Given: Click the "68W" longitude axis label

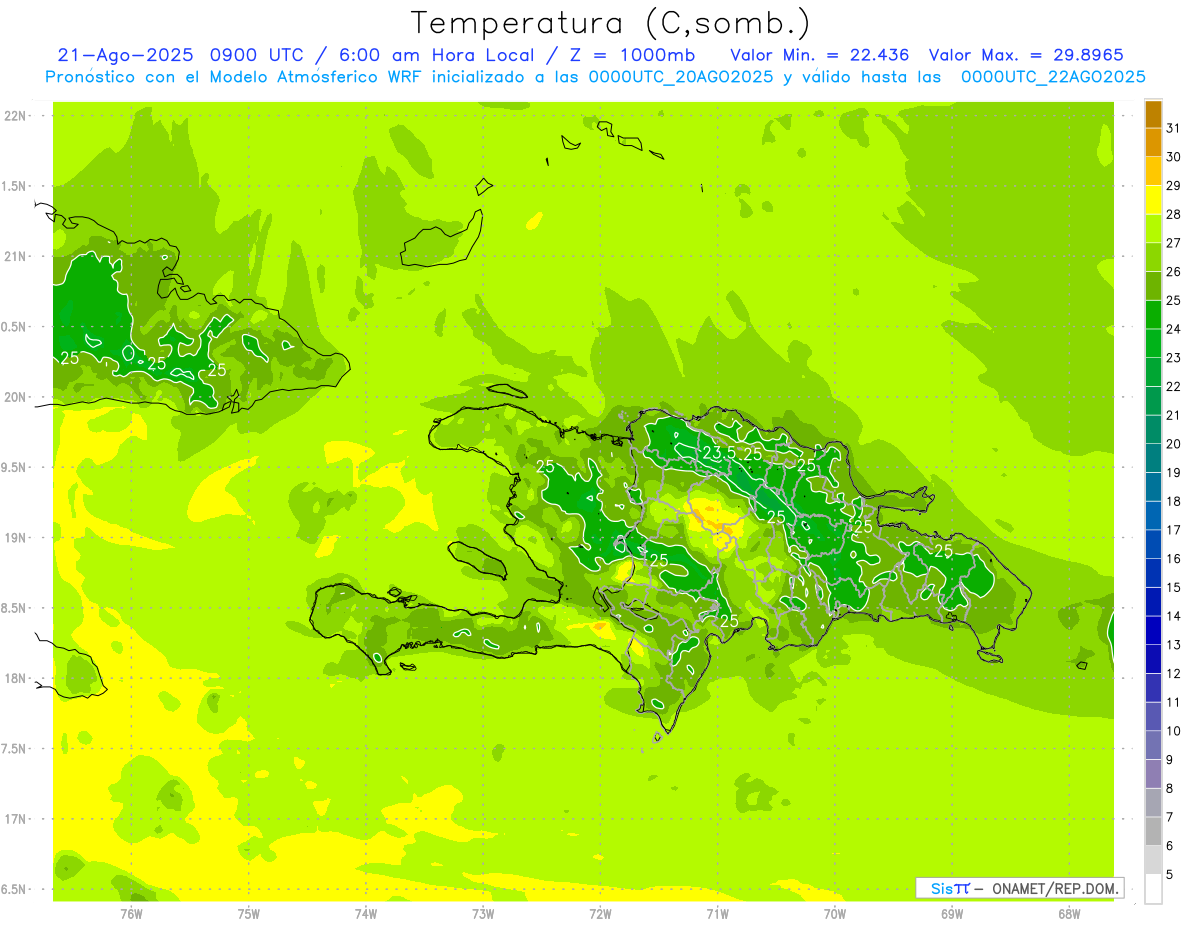Looking at the screenshot, I should pos(1069,913).
